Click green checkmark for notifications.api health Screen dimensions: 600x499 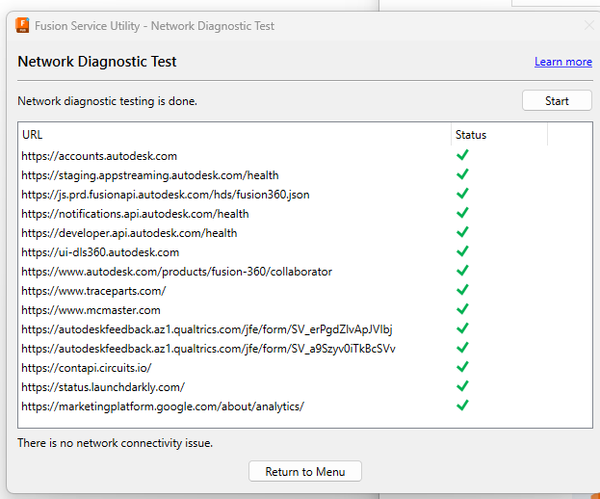coord(462,213)
